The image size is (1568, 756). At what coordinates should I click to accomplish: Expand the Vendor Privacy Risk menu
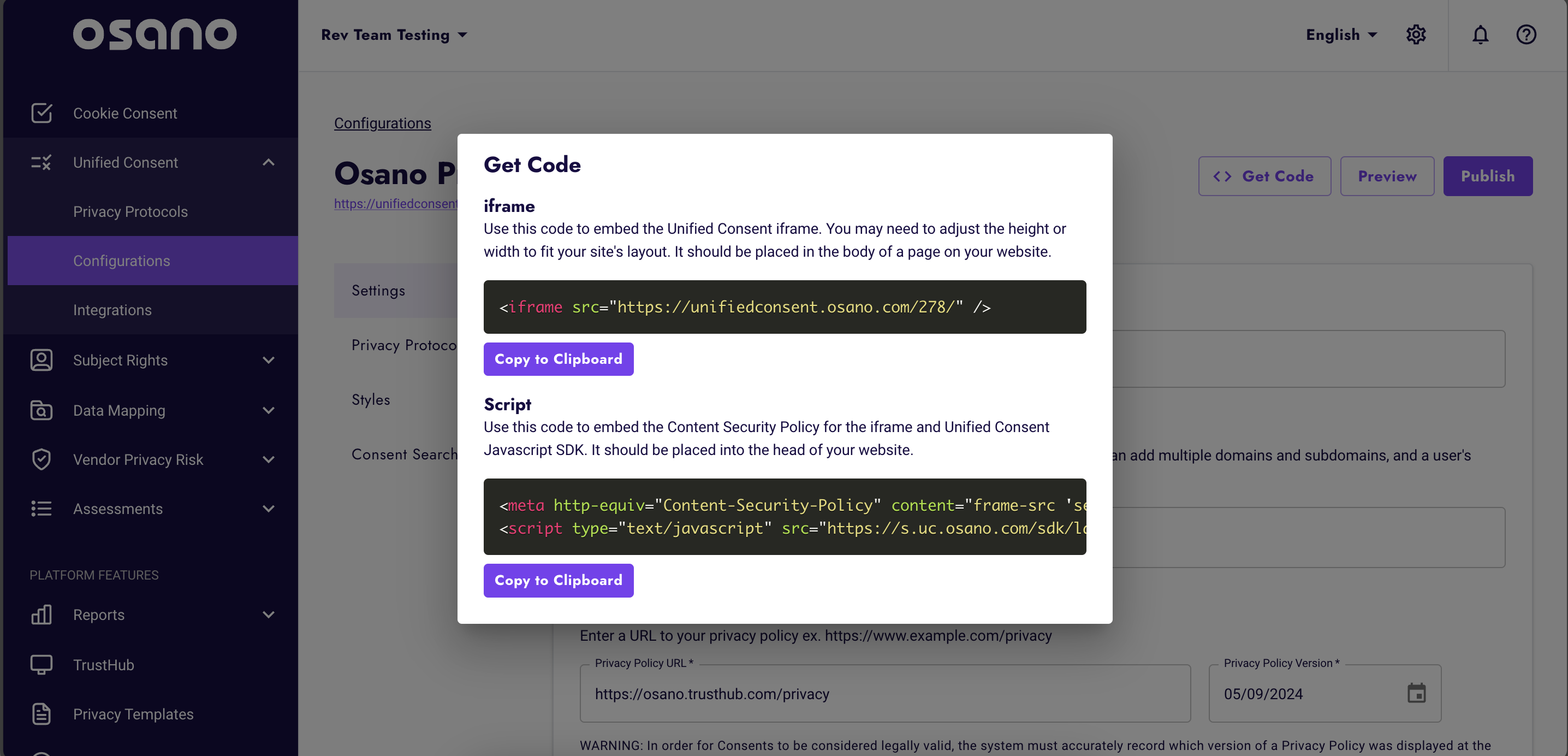pos(269,459)
